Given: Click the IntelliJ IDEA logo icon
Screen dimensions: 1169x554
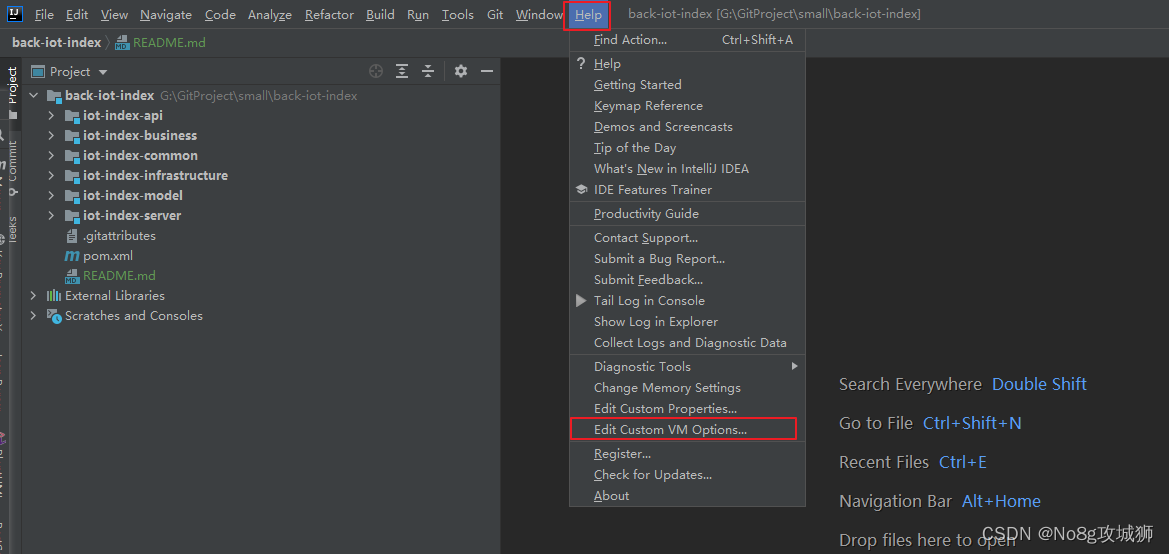Looking at the screenshot, I should pyautogui.click(x=15, y=14).
